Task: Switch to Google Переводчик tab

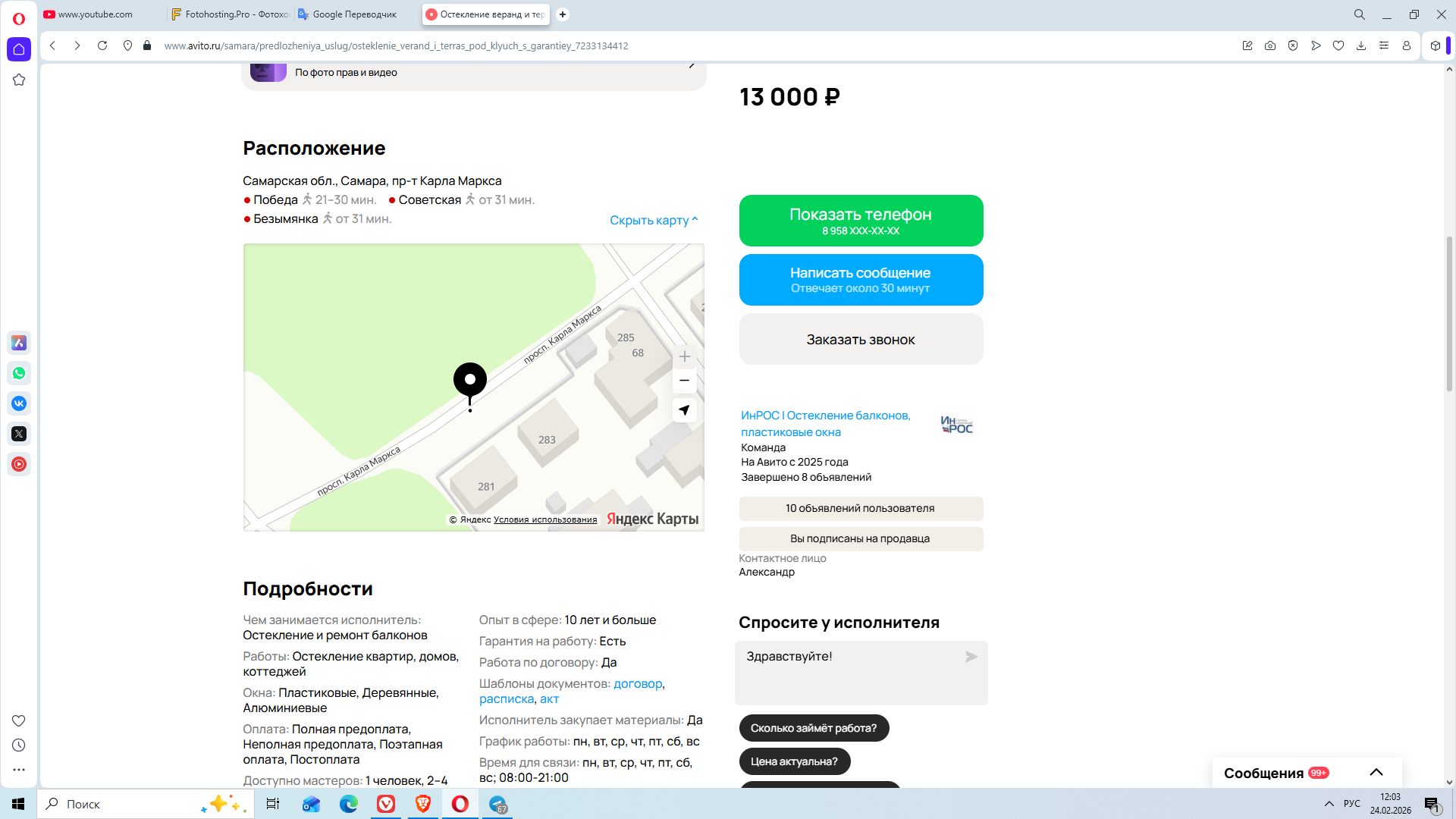Action: (x=354, y=14)
